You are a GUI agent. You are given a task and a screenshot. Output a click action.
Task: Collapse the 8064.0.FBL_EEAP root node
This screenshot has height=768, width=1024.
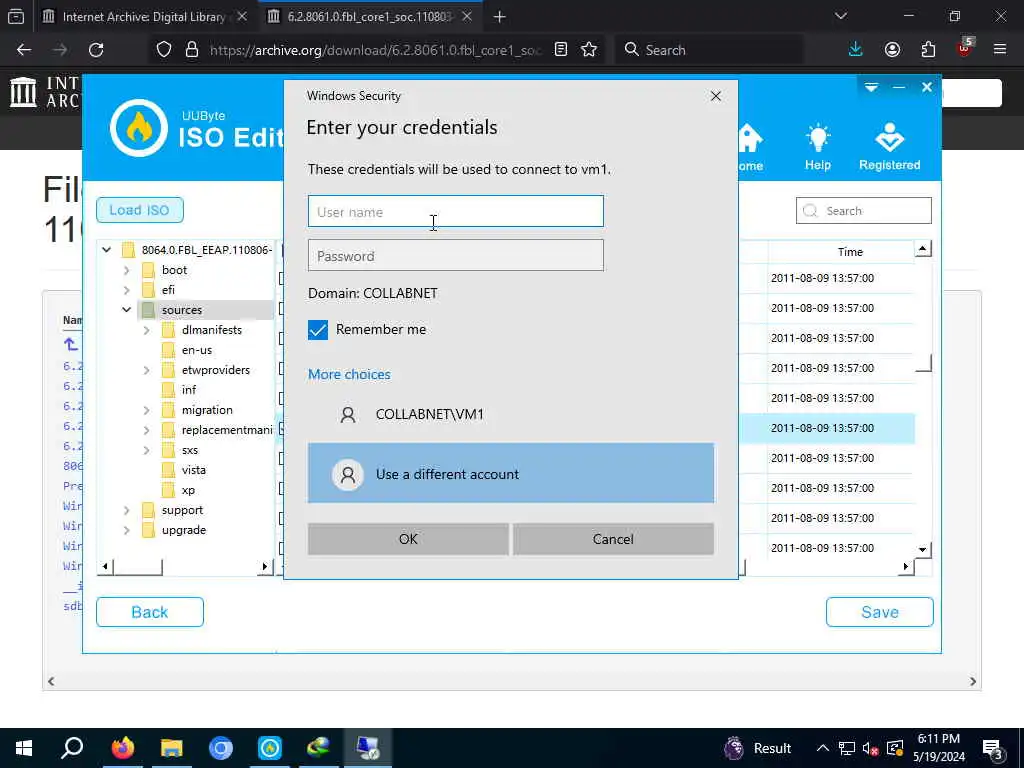click(x=106, y=249)
